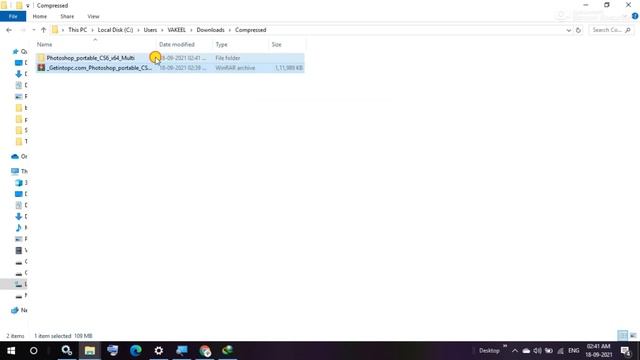Click 'This PC' in the address breadcrumb
This screenshot has height=360, width=640.
pos(77,30)
